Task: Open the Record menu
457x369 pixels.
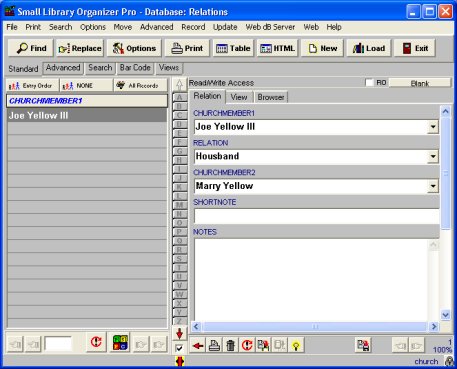Action: click(x=193, y=27)
